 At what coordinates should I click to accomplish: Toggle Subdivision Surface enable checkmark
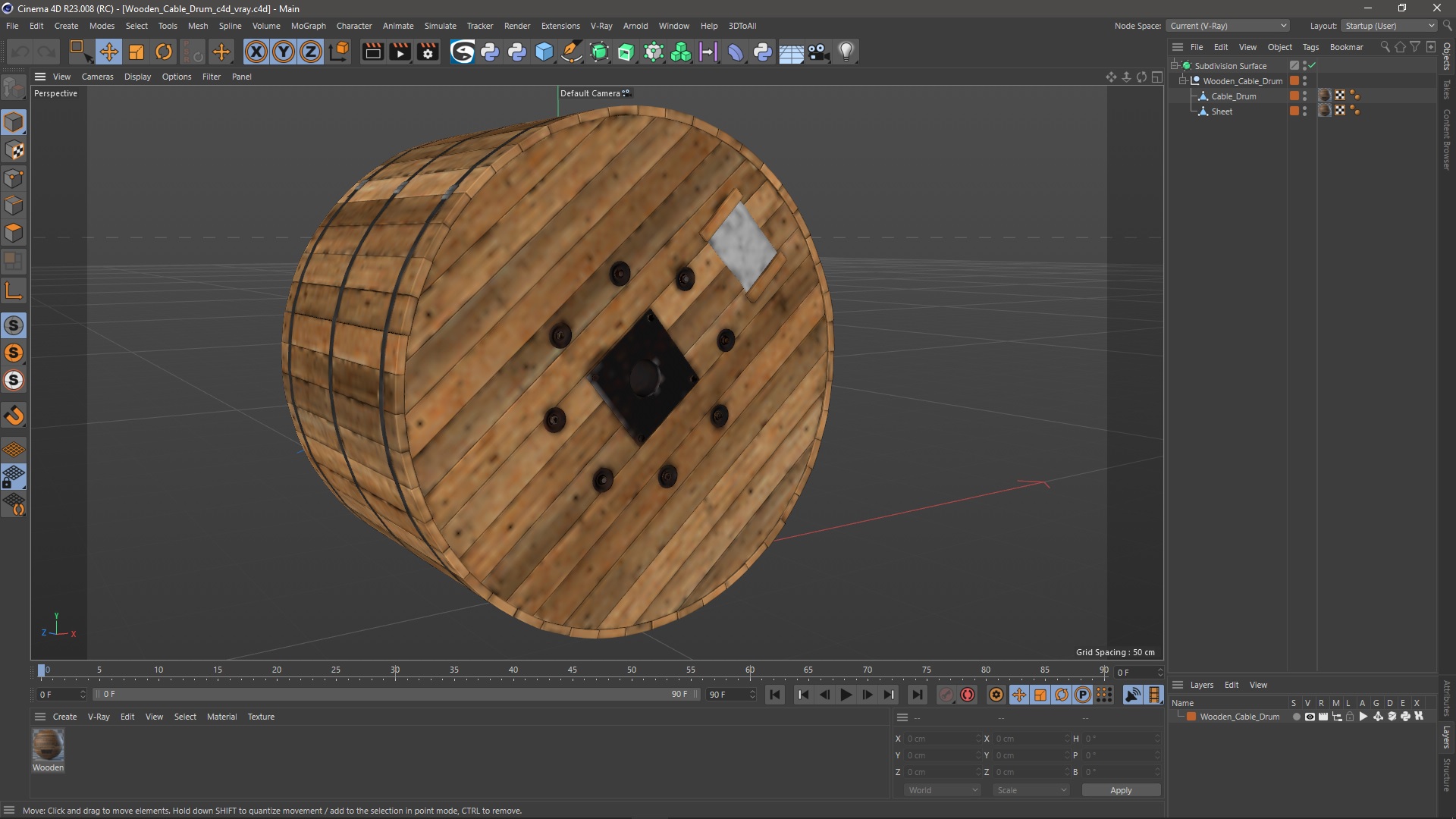(x=1312, y=66)
